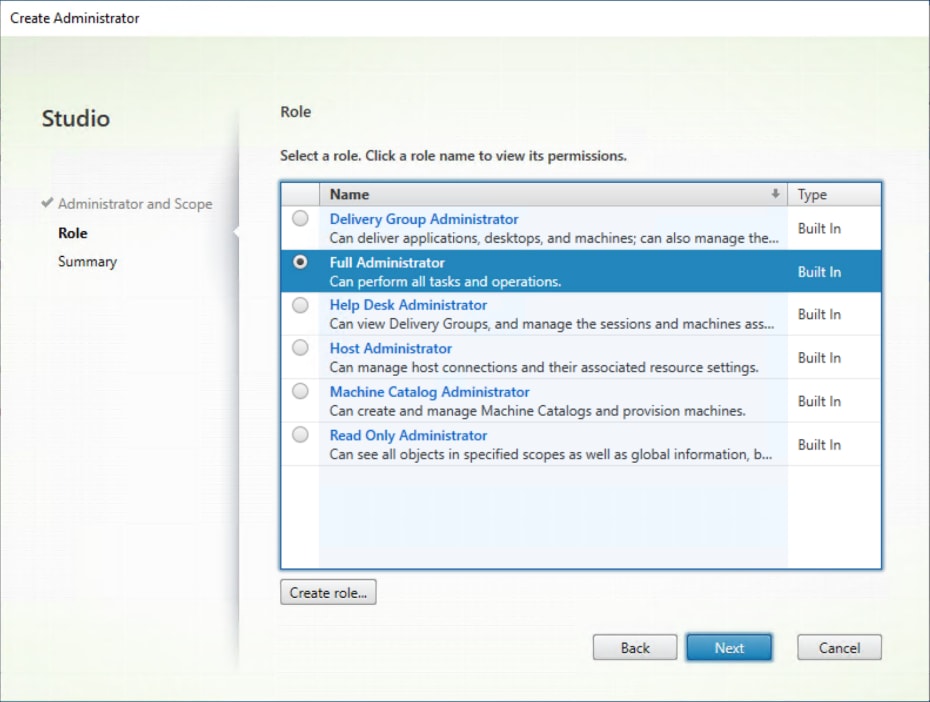Screen dimensions: 930x702
Task: Select the Delivery Group Administrator radio button
Action: [300, 218]
